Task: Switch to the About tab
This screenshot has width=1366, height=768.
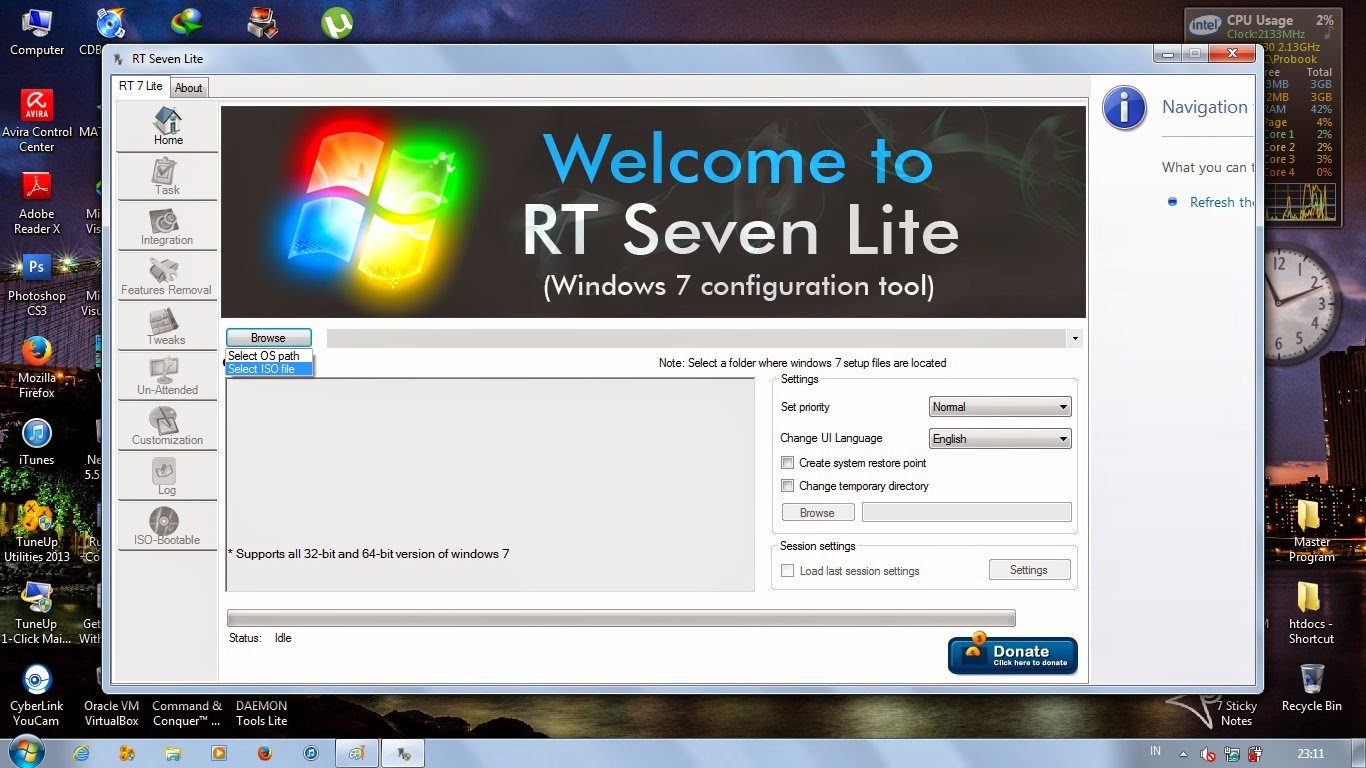Action: pos(188,88)
